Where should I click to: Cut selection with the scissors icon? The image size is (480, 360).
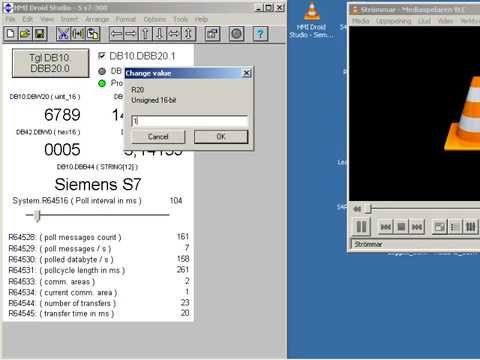point(63,34)
